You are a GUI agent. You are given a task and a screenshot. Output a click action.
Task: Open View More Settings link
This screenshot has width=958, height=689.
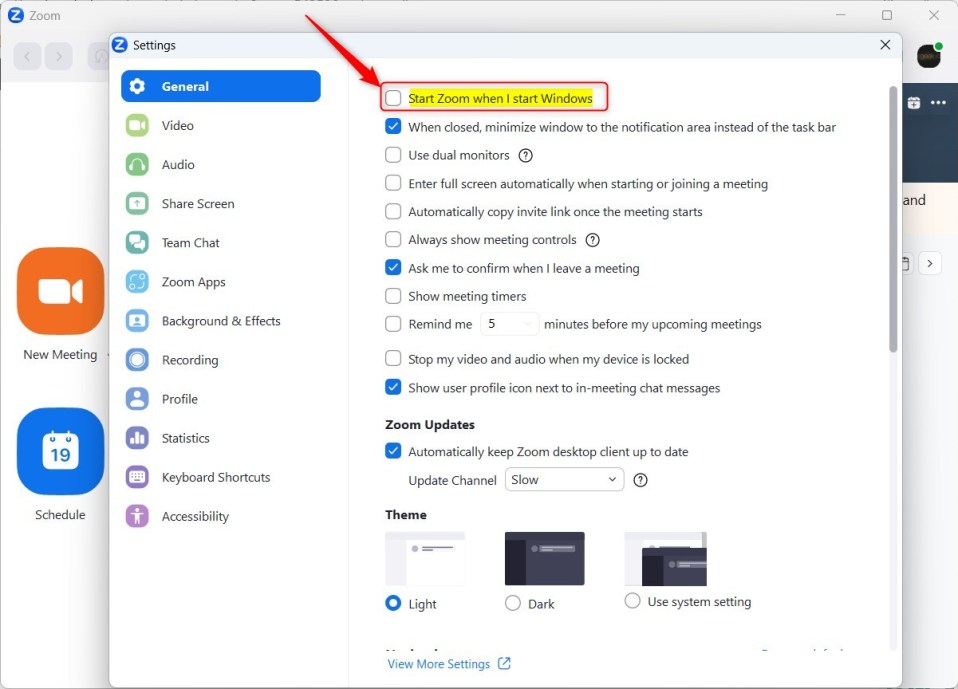439,664
